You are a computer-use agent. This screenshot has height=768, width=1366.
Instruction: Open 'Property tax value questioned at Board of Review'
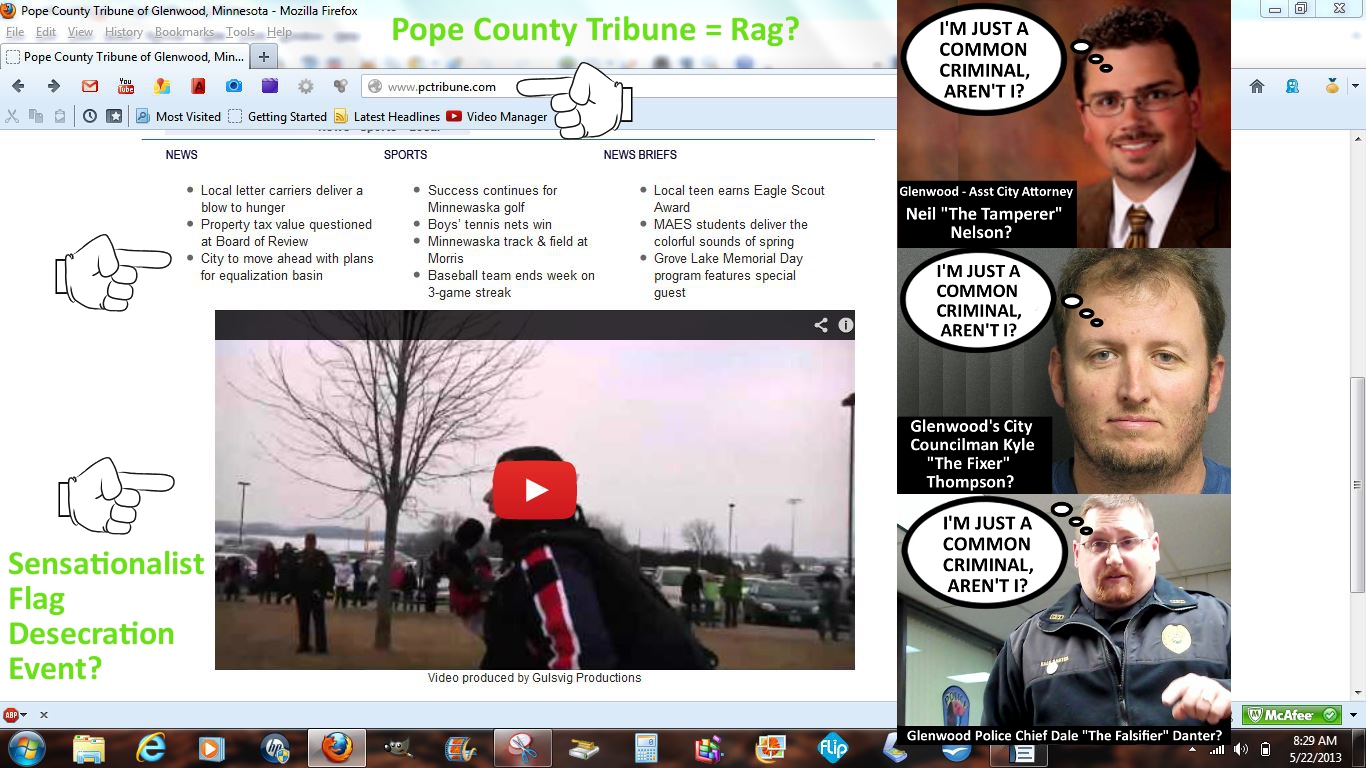(286, 233)
